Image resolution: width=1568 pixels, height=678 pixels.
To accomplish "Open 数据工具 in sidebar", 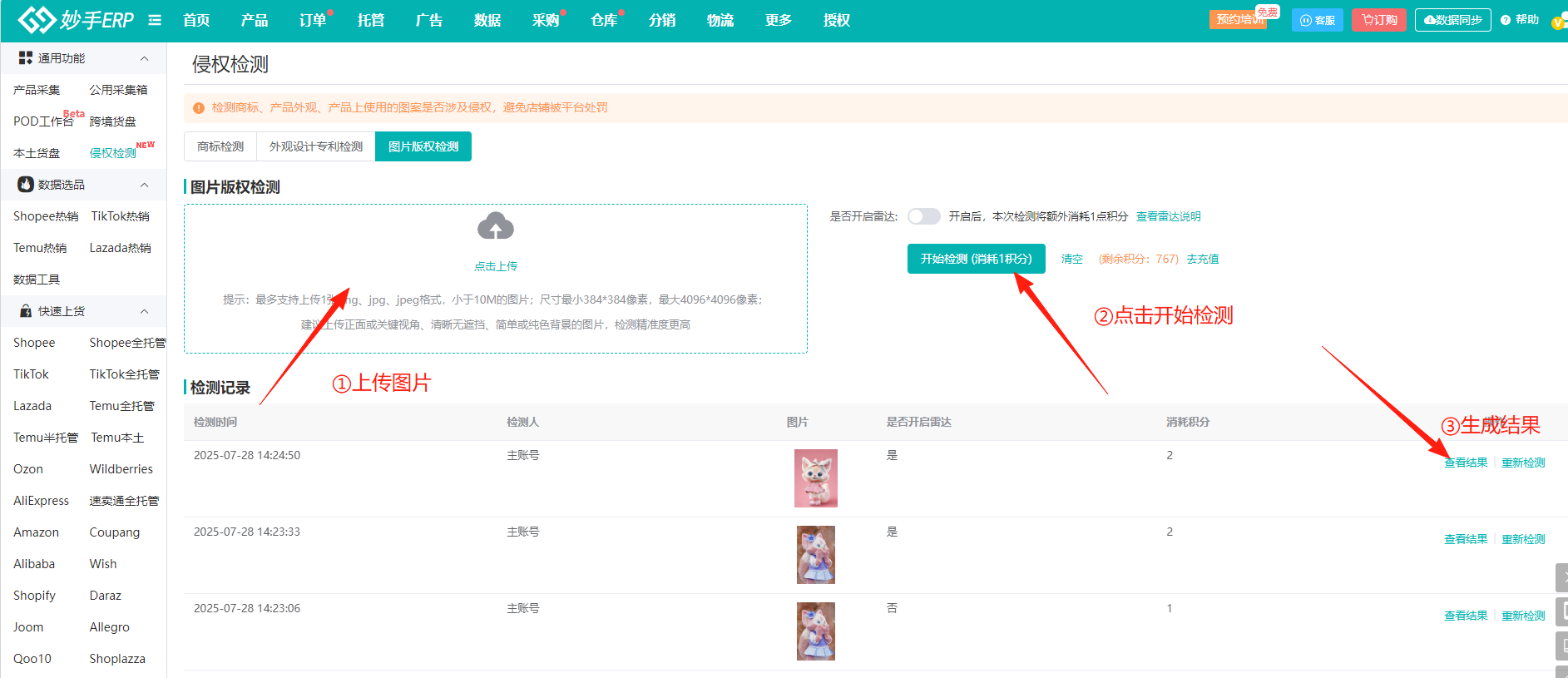I will tap(37, 280).
